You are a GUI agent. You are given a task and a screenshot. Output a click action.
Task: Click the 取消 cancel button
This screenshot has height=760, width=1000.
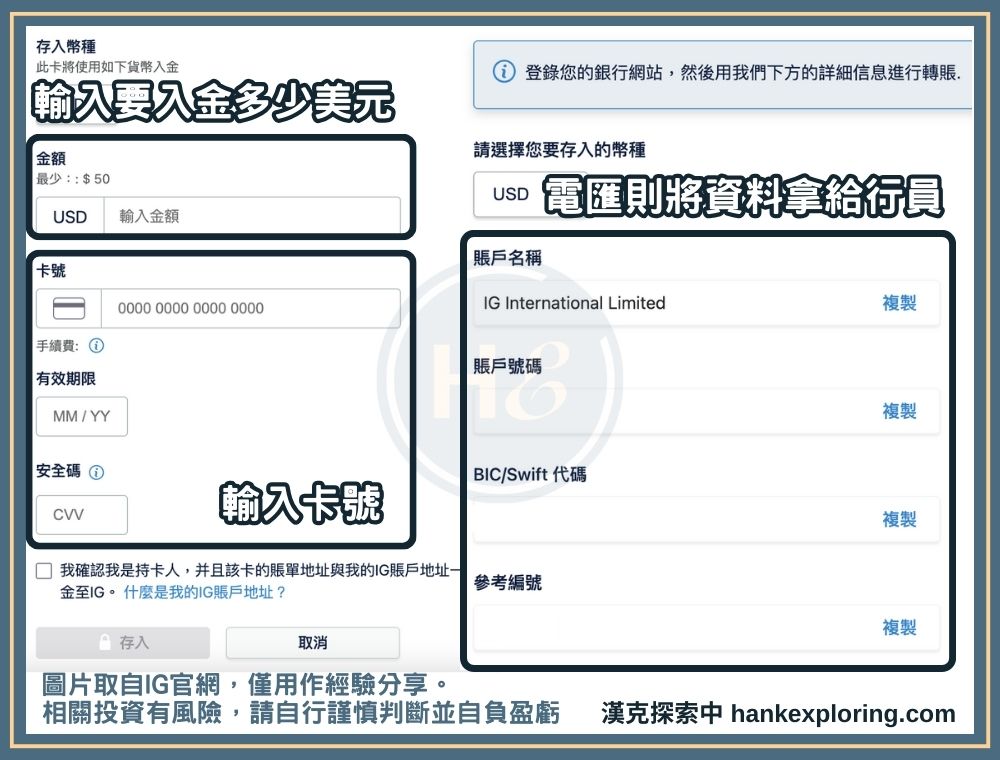pyautogui.click(x=312, y=643)
